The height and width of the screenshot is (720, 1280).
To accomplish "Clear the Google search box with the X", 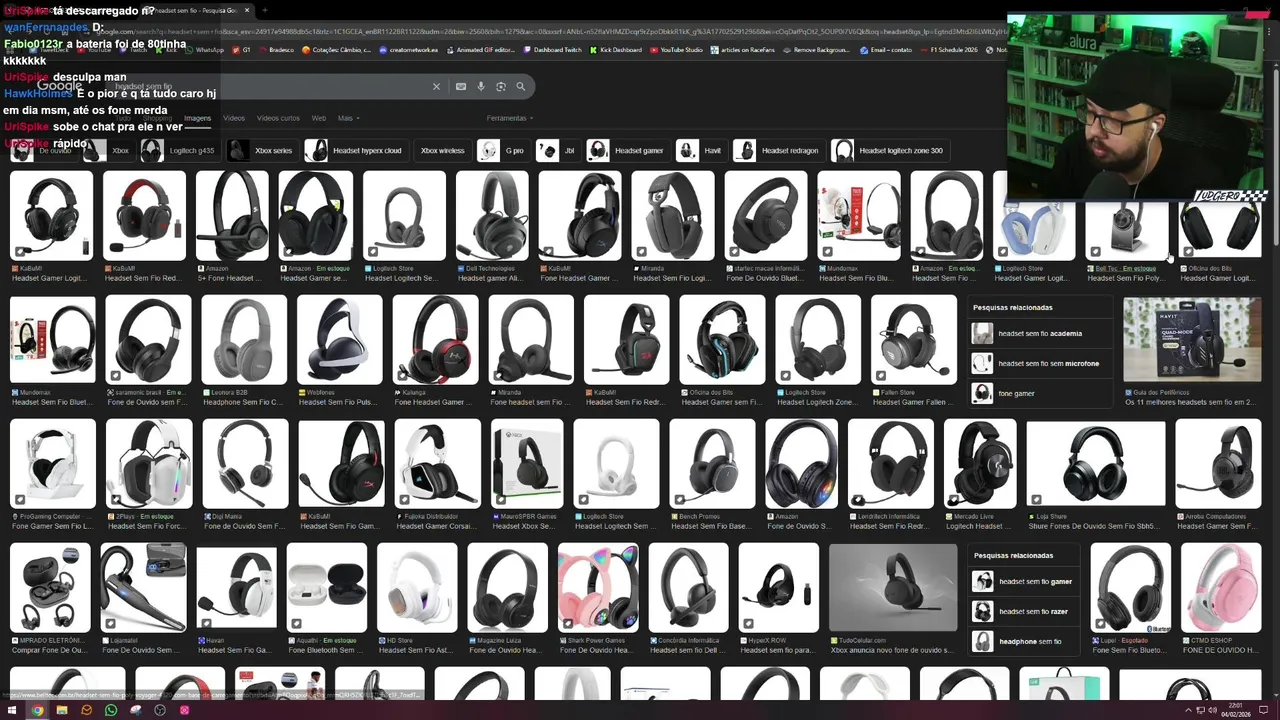I will click(x=436, y=87).
